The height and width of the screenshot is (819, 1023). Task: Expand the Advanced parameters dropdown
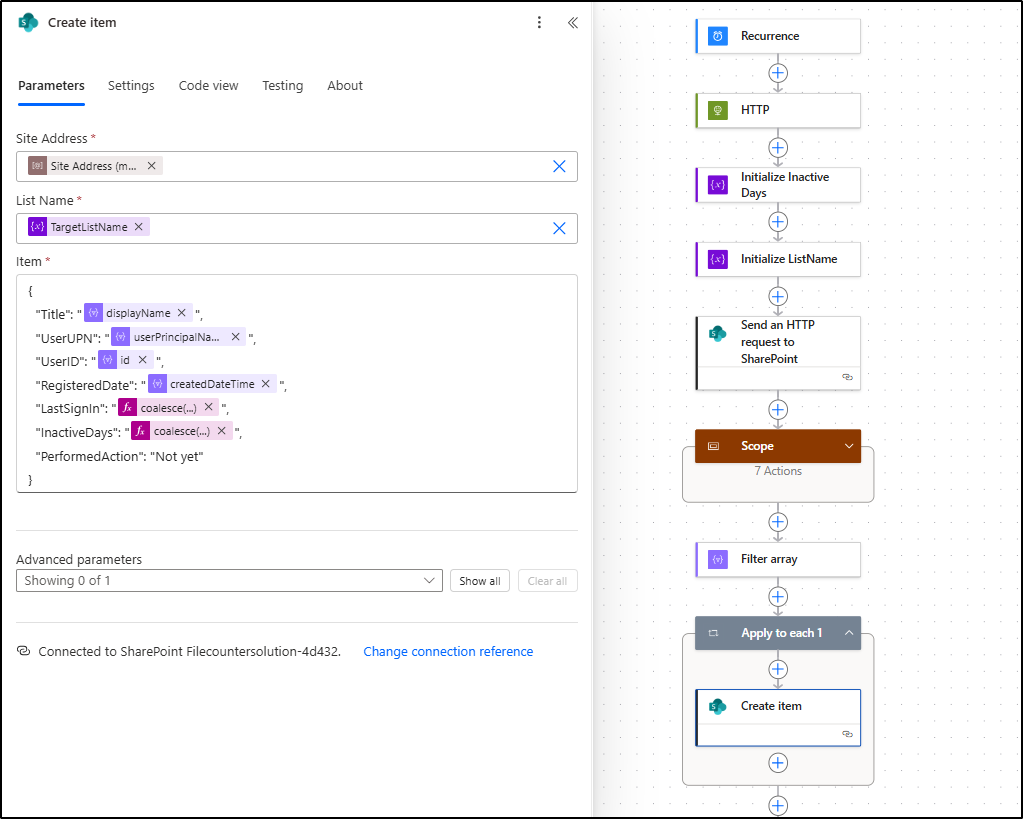(x=429, y=580)
